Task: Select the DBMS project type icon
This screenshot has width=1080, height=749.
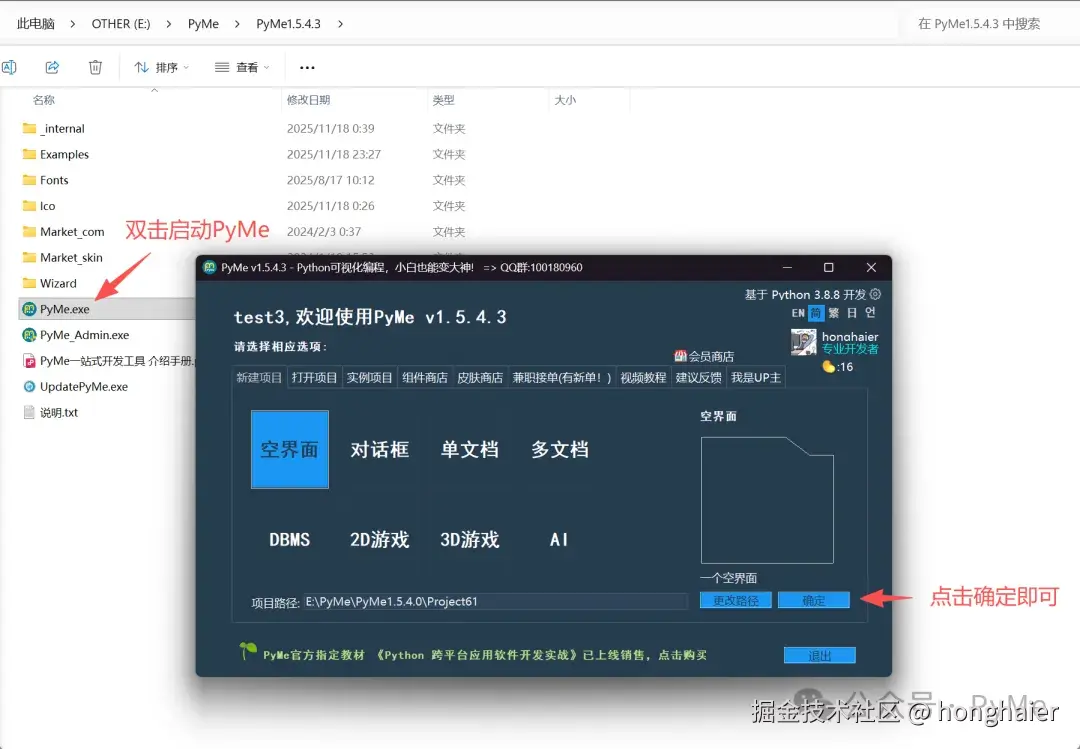Action: (289, 539)
